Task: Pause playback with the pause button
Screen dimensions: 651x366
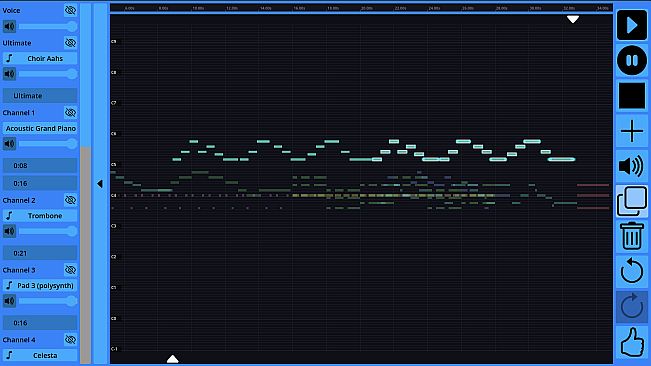Action: click(x=631, y=61)
